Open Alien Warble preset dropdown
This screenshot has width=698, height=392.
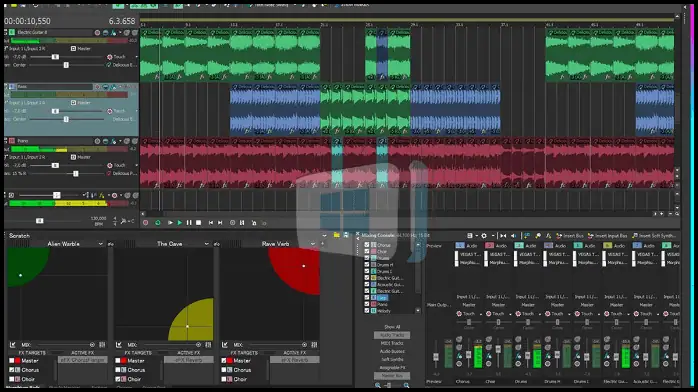(x=101, y=244)
